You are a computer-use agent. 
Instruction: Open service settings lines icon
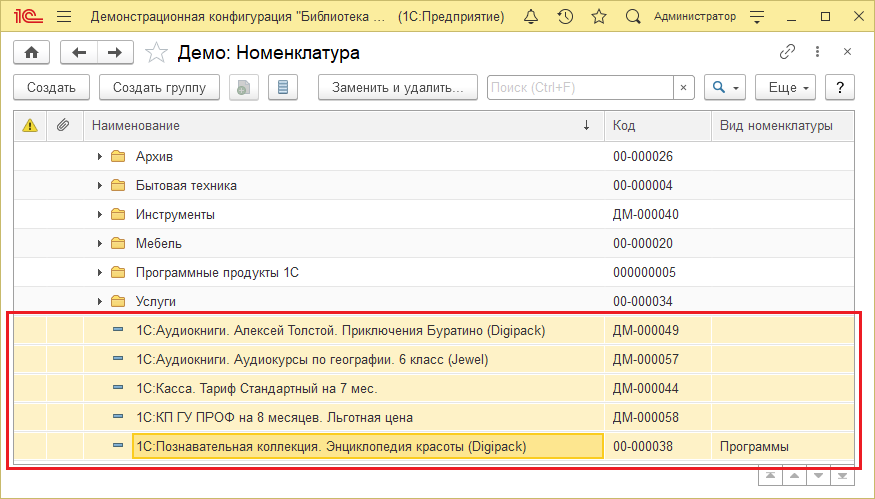point(757,17)
